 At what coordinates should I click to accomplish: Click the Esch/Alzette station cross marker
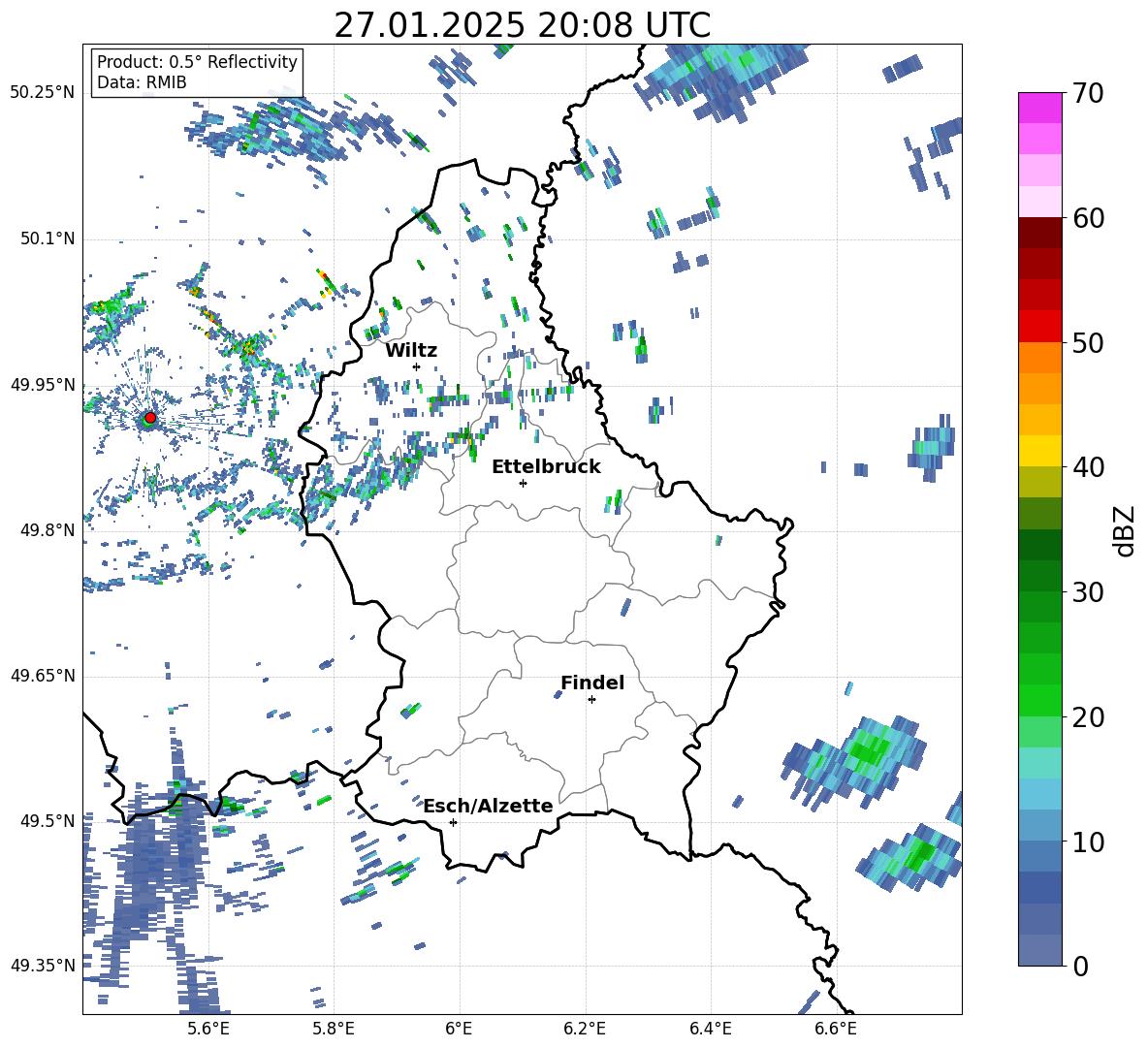(453, 822)
